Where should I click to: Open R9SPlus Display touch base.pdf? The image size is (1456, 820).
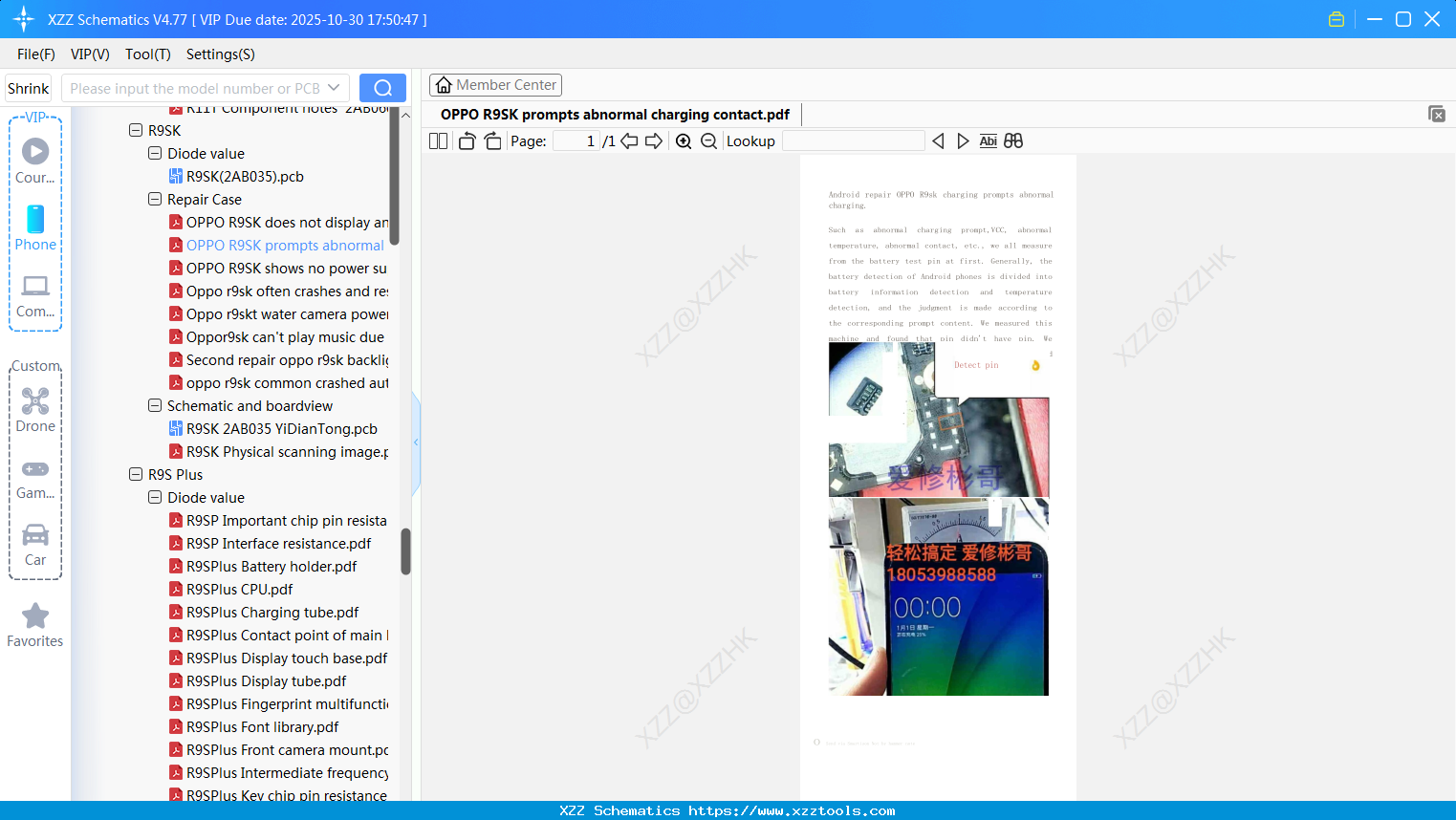278,658
